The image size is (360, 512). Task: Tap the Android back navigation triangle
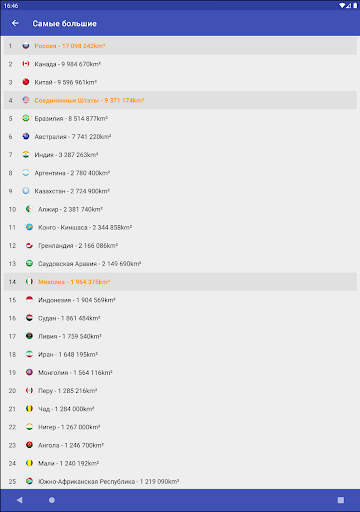click(19, 500)
